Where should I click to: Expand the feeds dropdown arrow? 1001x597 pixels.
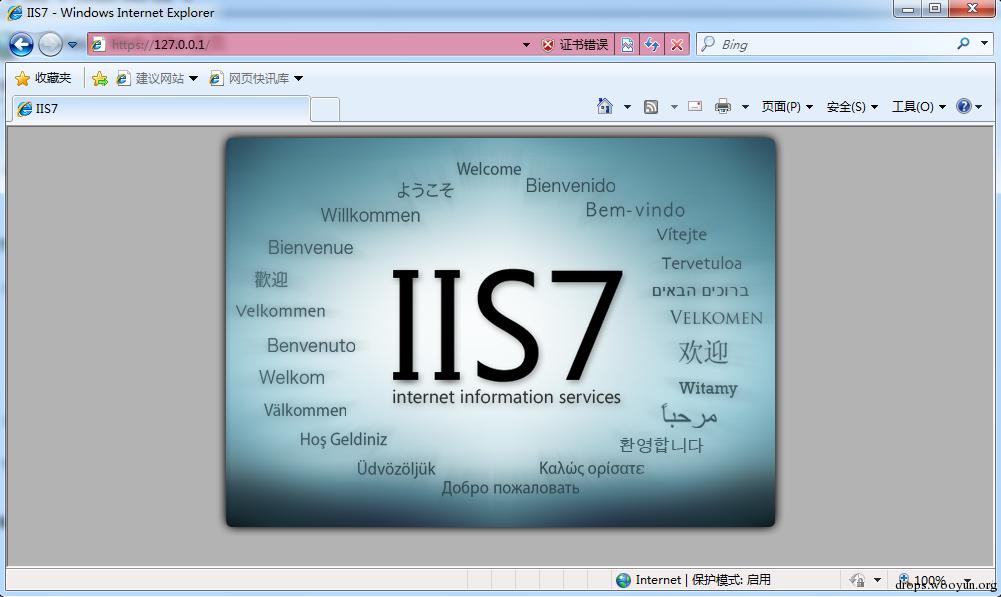point(674,107)
